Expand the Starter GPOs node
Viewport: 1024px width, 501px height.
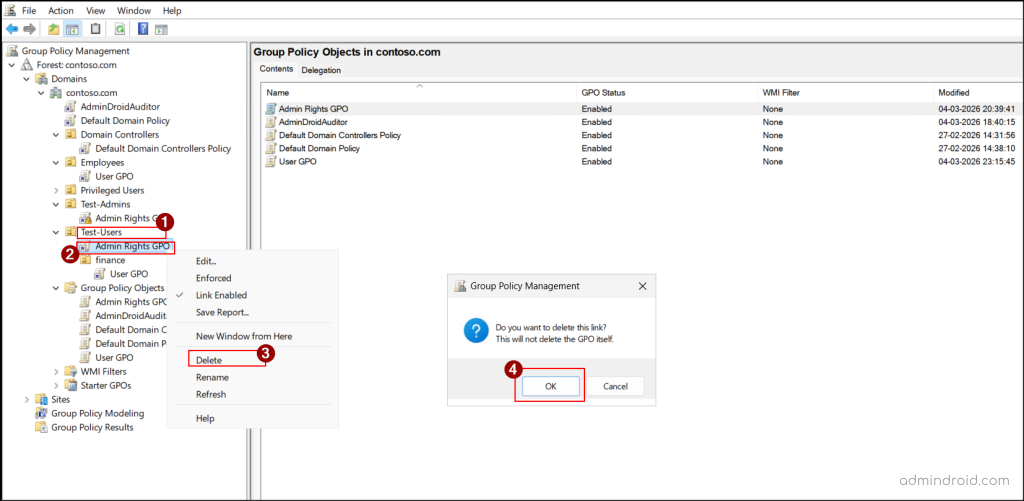coord(56,385)
